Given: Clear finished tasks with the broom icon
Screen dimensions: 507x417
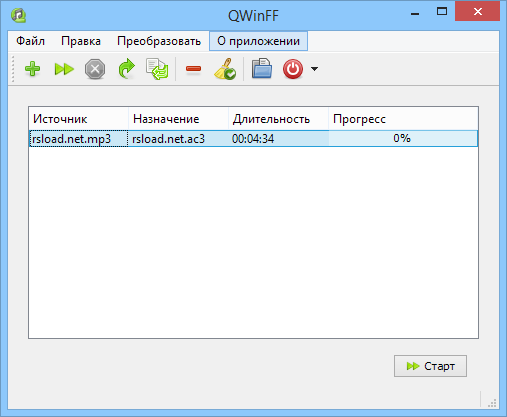Looking at the screenshot, I should [x=225, y=69].
